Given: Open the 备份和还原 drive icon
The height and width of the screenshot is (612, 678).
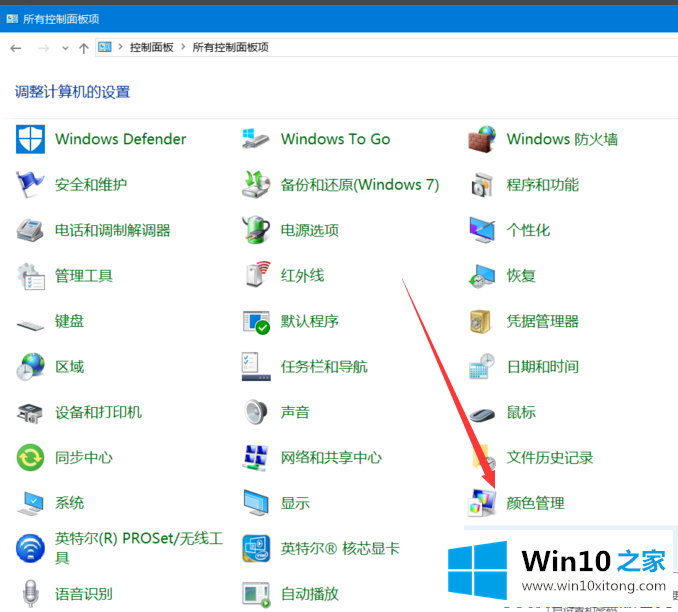Looking at the screenshot, I should (x=256, y=185).
